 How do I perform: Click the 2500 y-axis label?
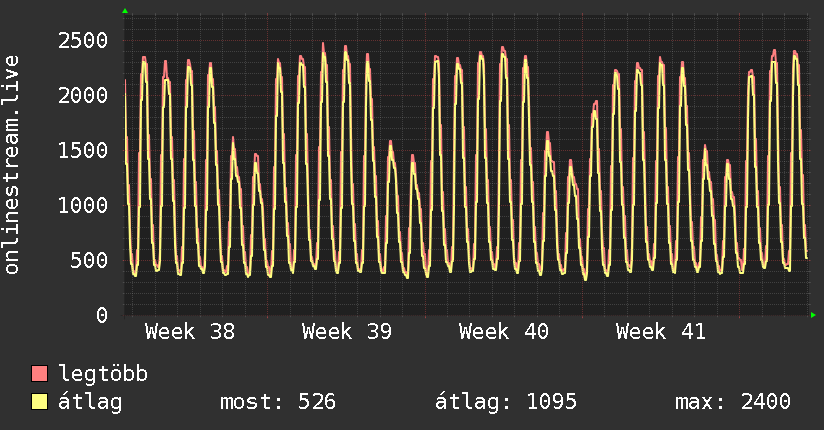tap(83, 40)
